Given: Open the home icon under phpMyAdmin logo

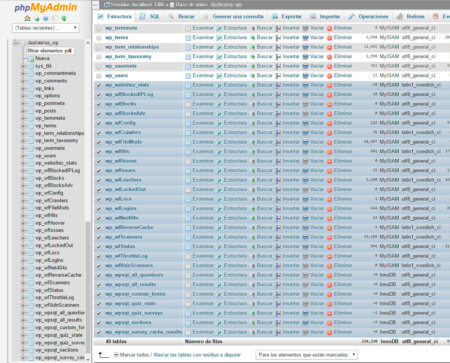Looking at the screenshot, I should pos(27,18).
